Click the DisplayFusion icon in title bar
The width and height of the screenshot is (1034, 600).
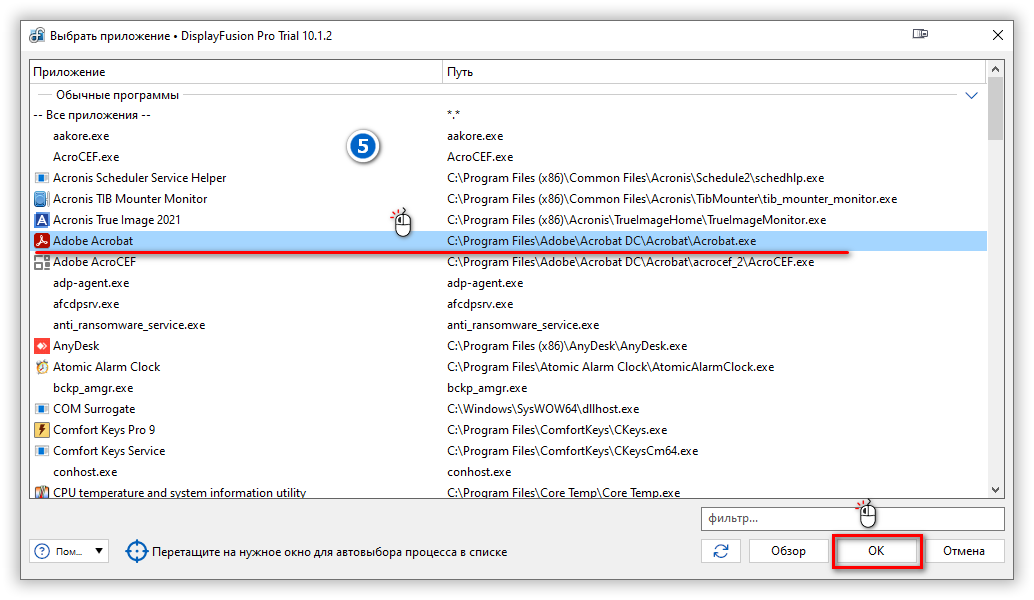point(37,36)
